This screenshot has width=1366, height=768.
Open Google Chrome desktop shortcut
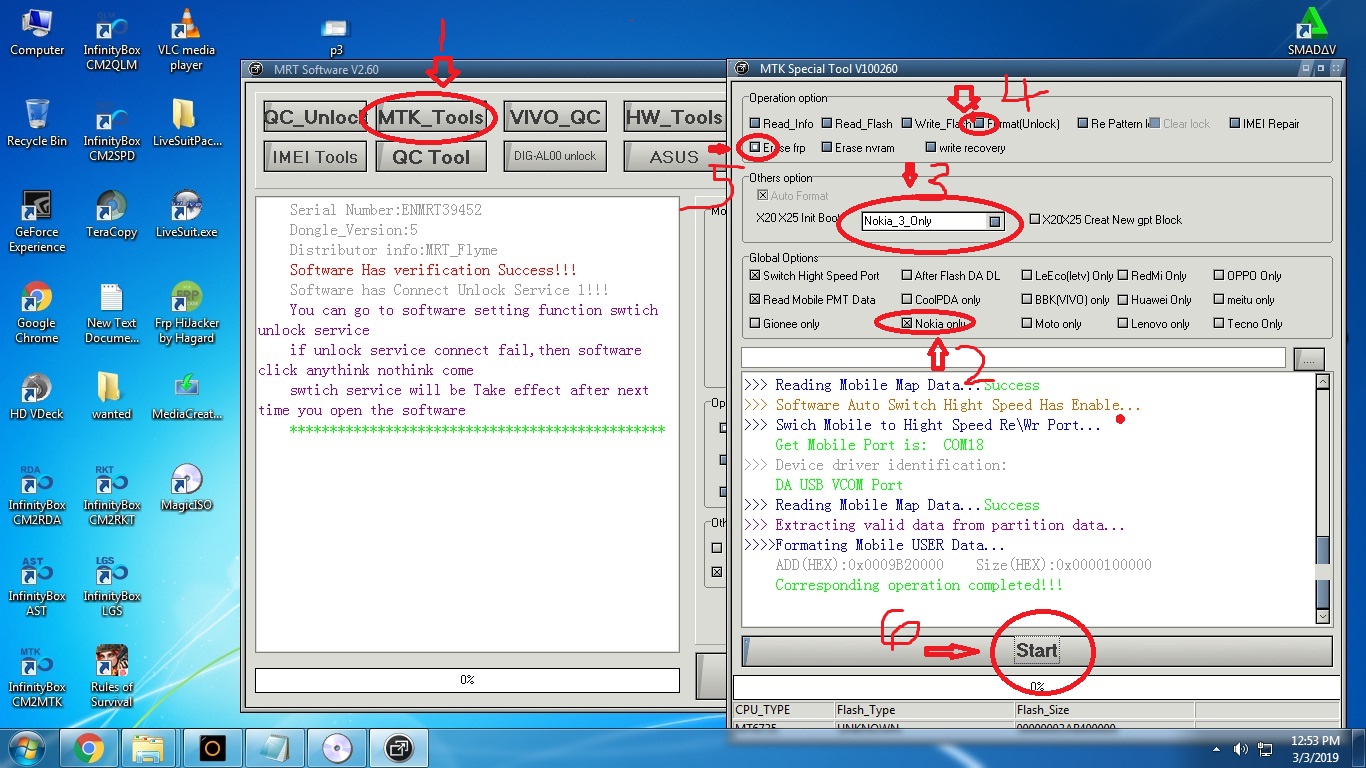37,313
